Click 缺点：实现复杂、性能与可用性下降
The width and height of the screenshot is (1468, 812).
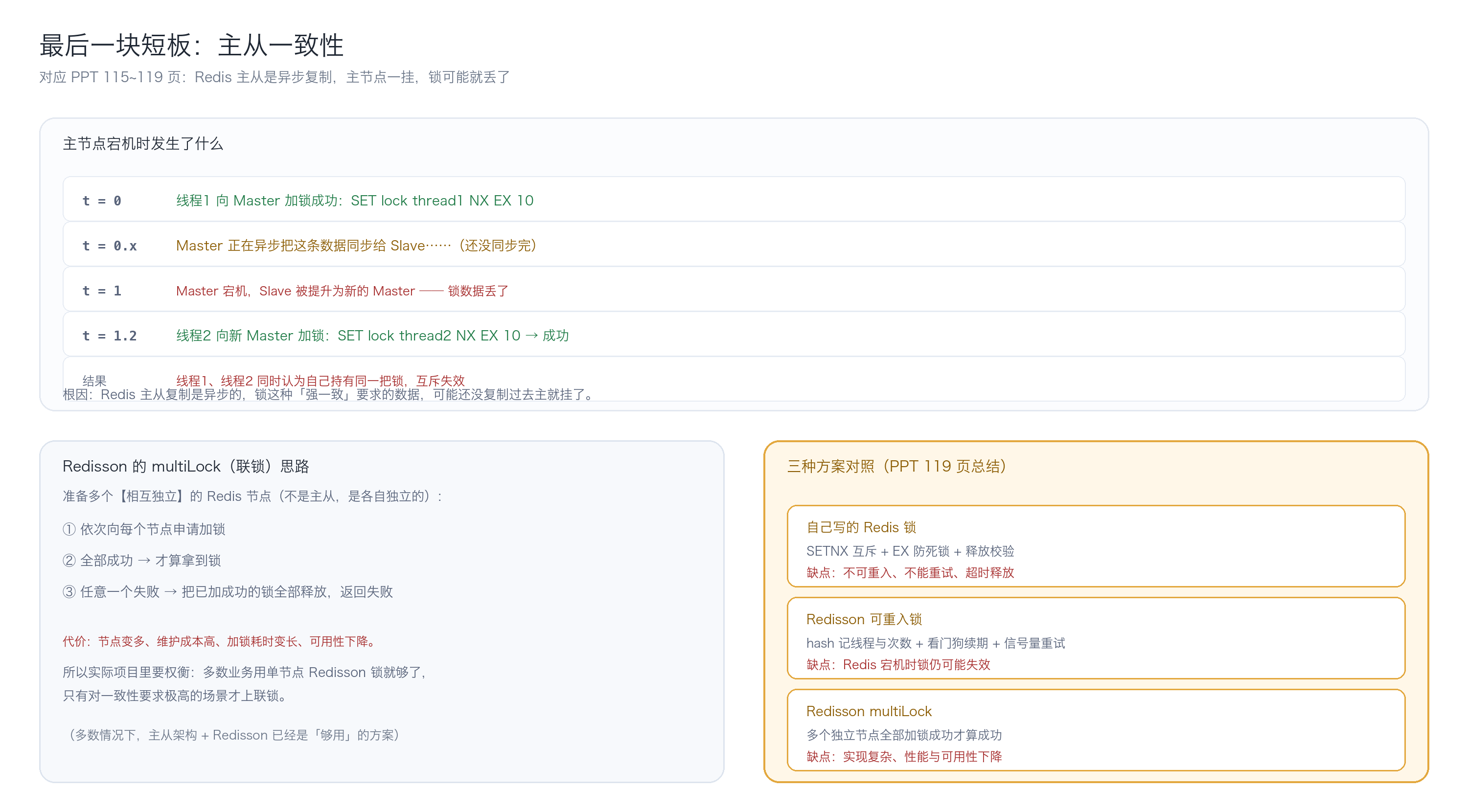tap(904, 757)
